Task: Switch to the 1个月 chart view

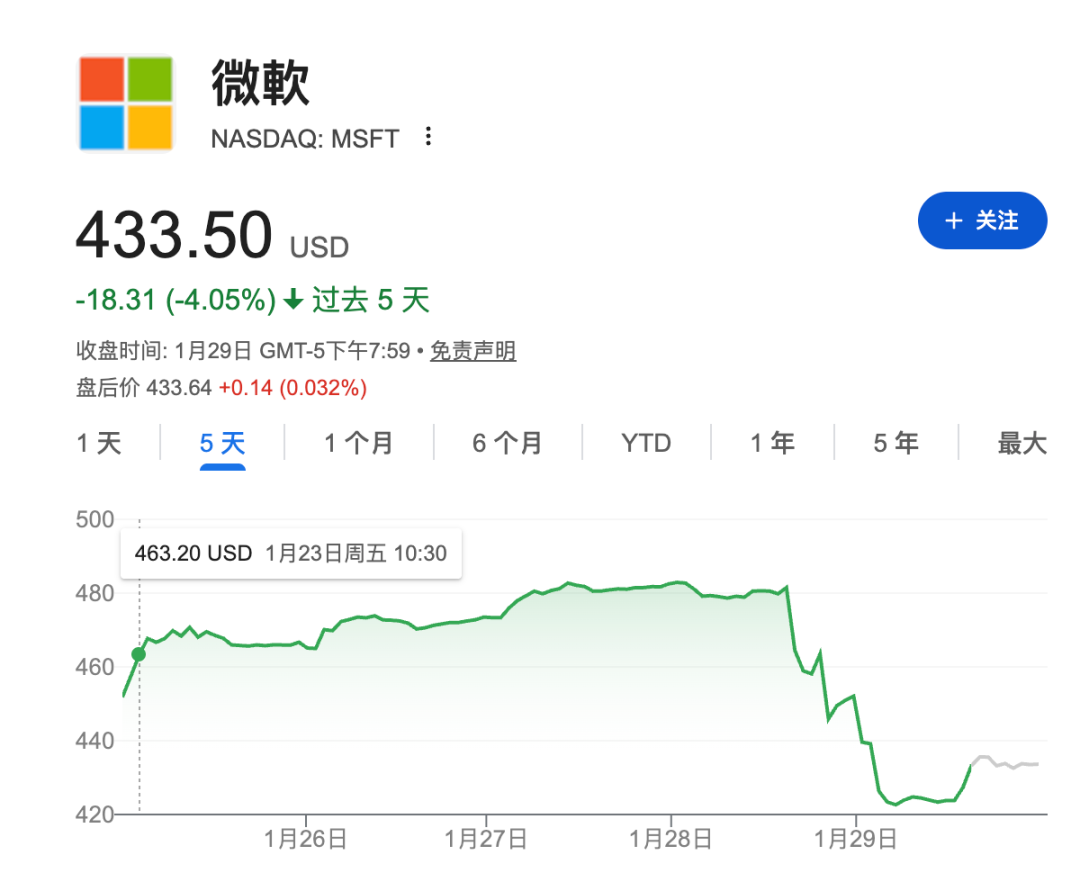Action: 357,443
